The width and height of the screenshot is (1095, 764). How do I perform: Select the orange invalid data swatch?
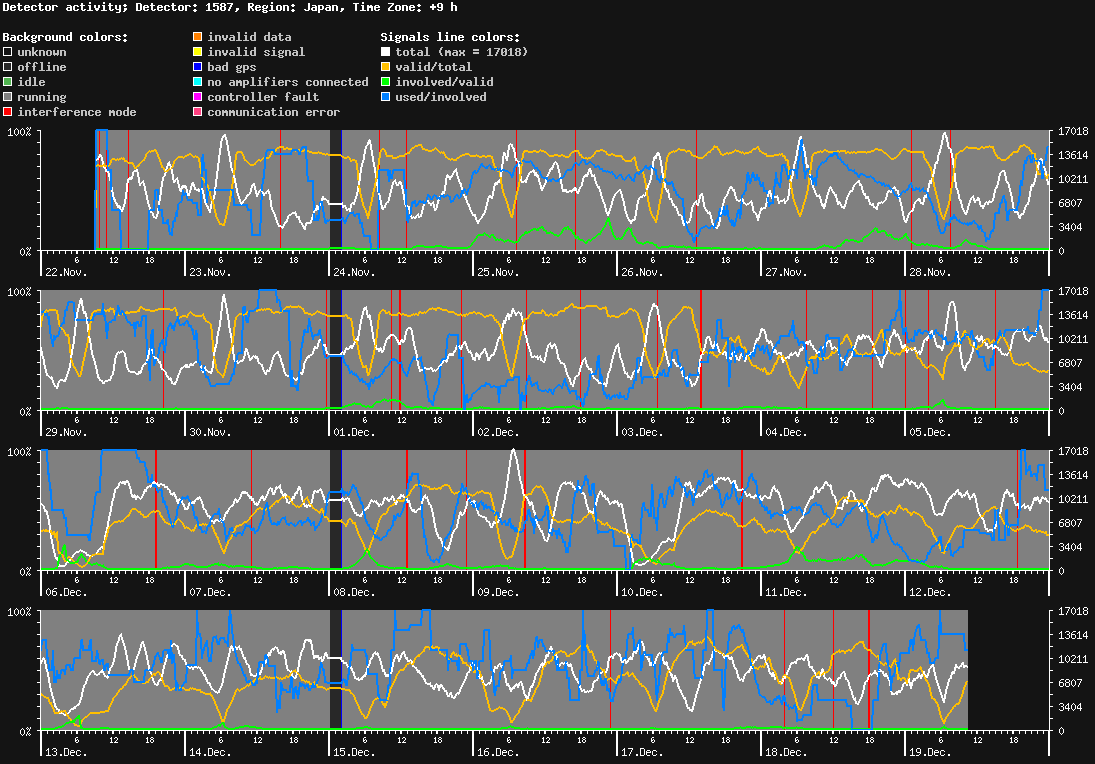198,37
